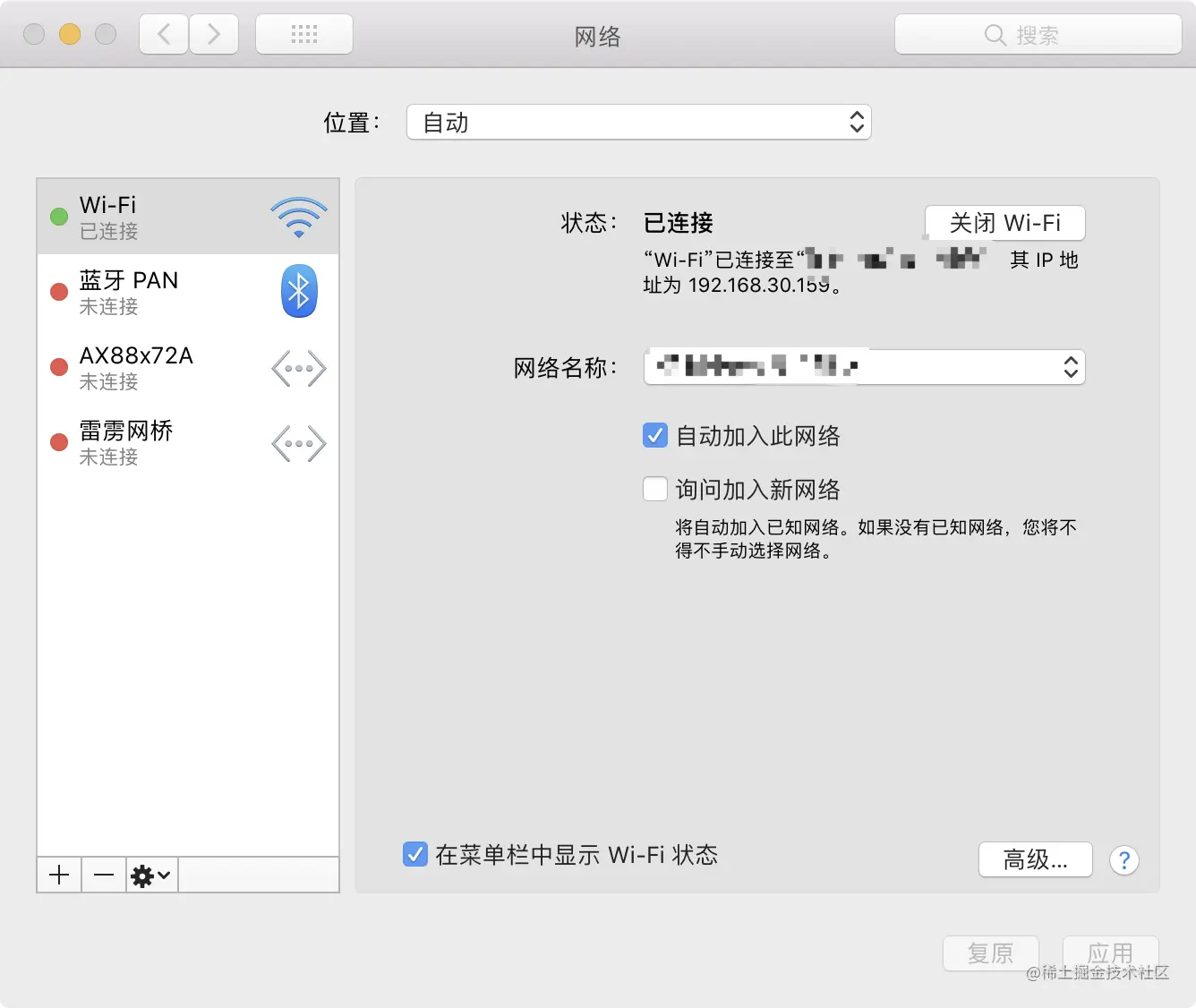The width and height of the screenshot is (1196, 1008).
Task: Click the red status dot for 雷雳网桥
Action: point(59,442)
